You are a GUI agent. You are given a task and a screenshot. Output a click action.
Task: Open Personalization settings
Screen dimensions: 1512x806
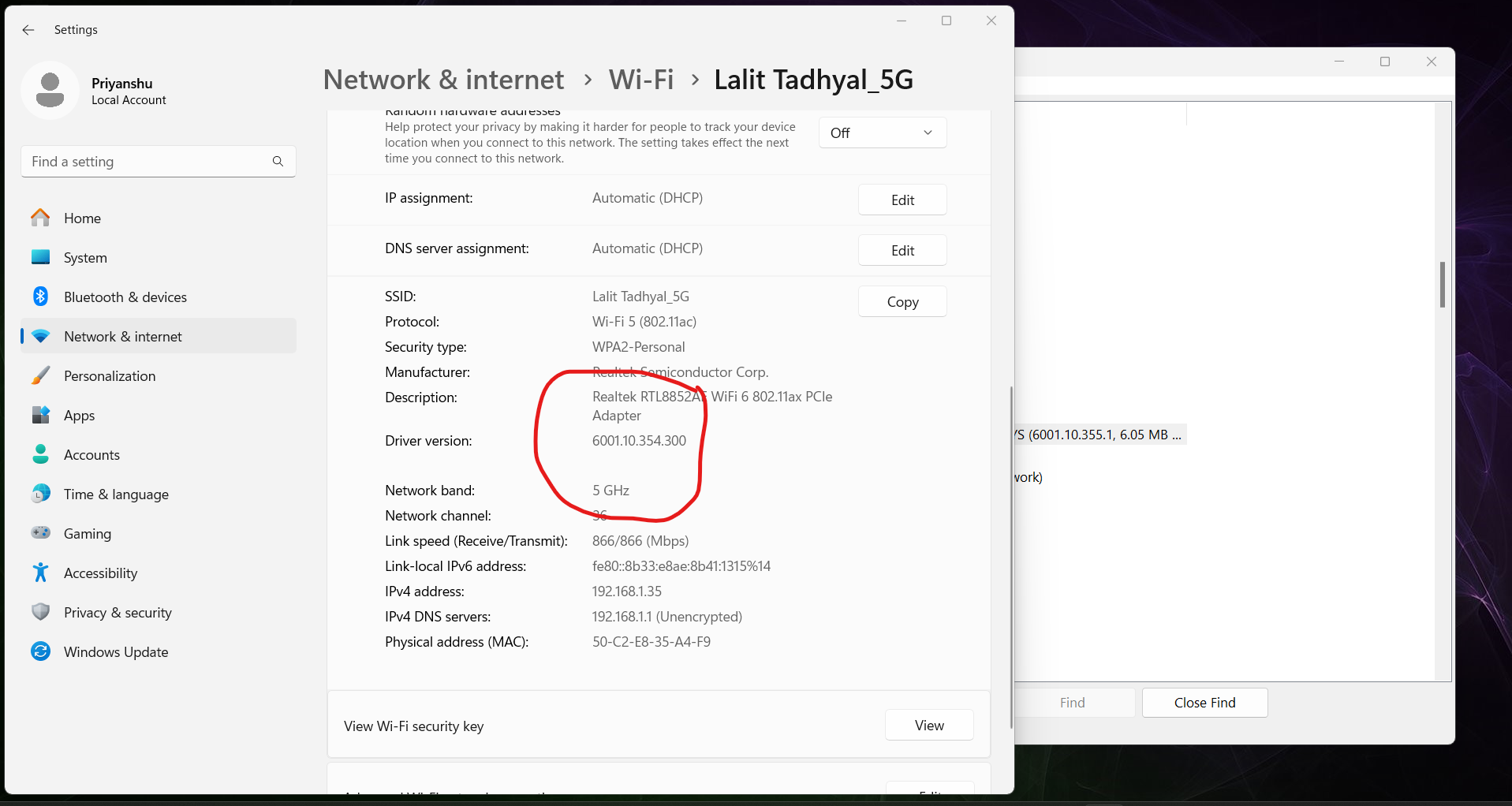110,375
